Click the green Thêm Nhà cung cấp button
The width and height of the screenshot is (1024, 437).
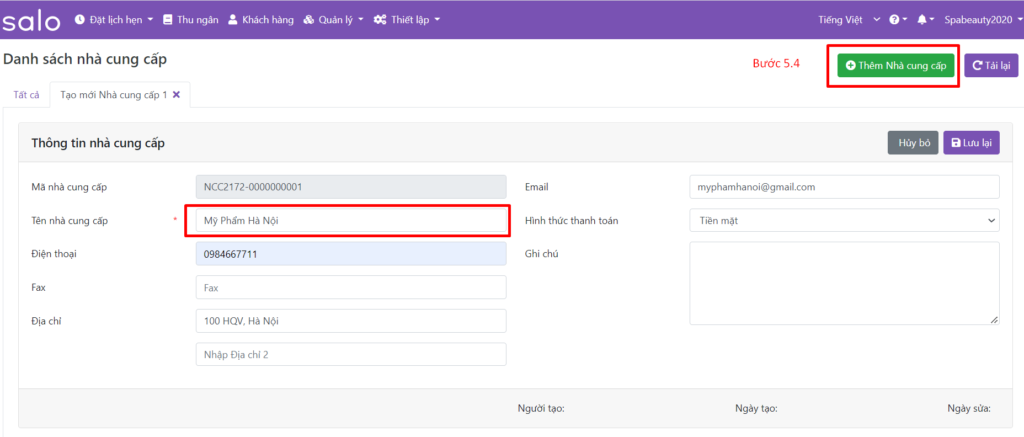coord(895,65)
